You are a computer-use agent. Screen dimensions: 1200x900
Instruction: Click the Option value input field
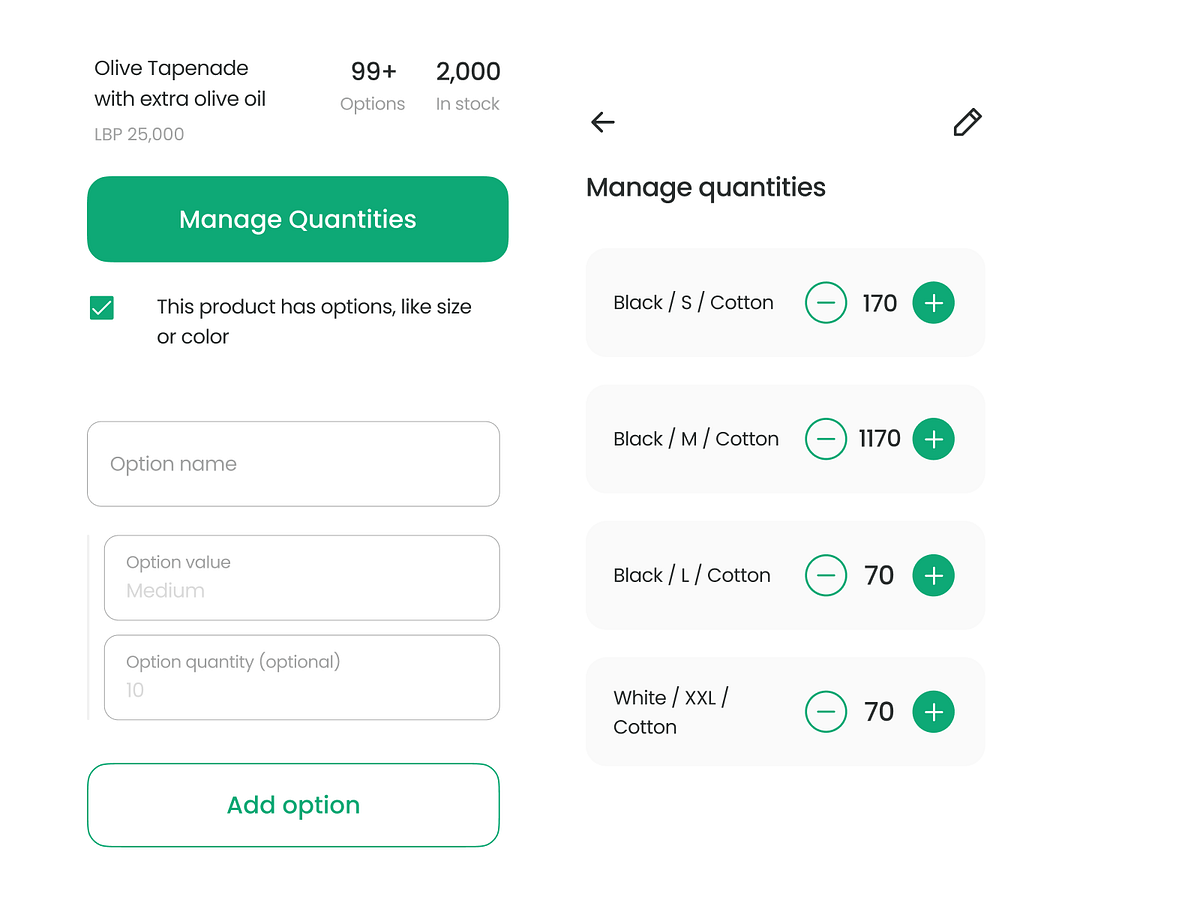click(302, 577)
